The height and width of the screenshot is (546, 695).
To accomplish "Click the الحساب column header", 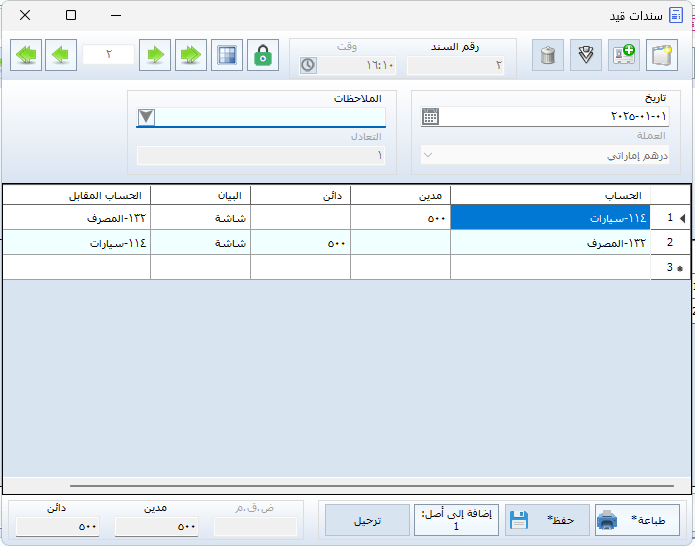I will pos(550,194).
